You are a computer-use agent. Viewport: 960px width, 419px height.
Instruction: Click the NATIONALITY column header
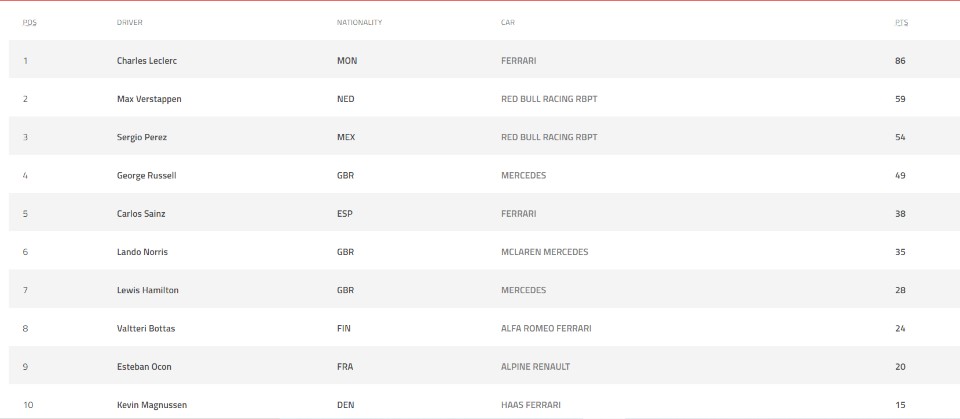point(359,22)
